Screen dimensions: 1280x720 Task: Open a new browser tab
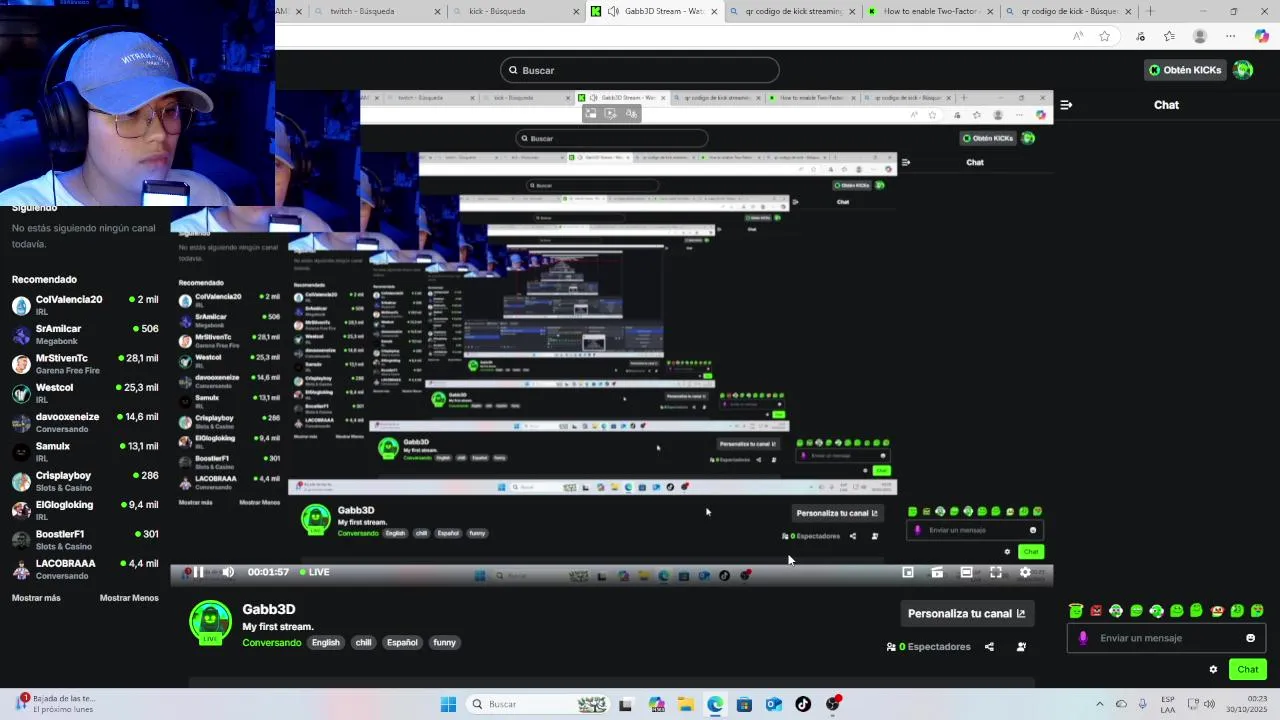pyautogui.click(x=1150, y=11)
